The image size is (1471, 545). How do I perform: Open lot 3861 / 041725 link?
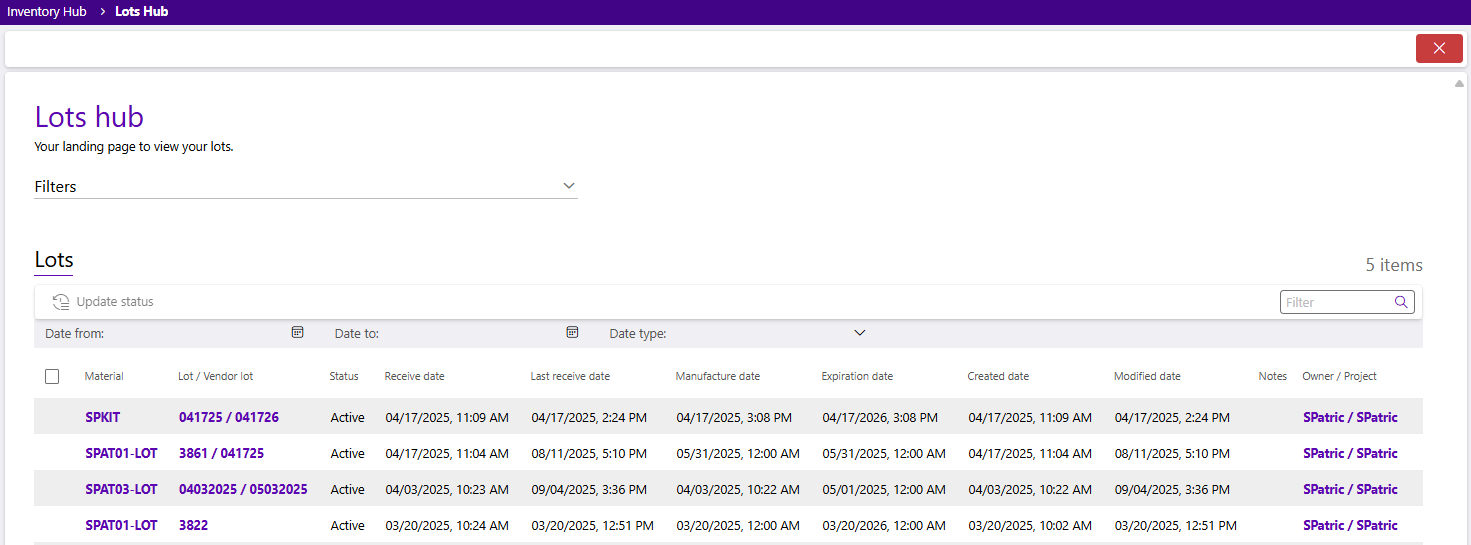221,453
